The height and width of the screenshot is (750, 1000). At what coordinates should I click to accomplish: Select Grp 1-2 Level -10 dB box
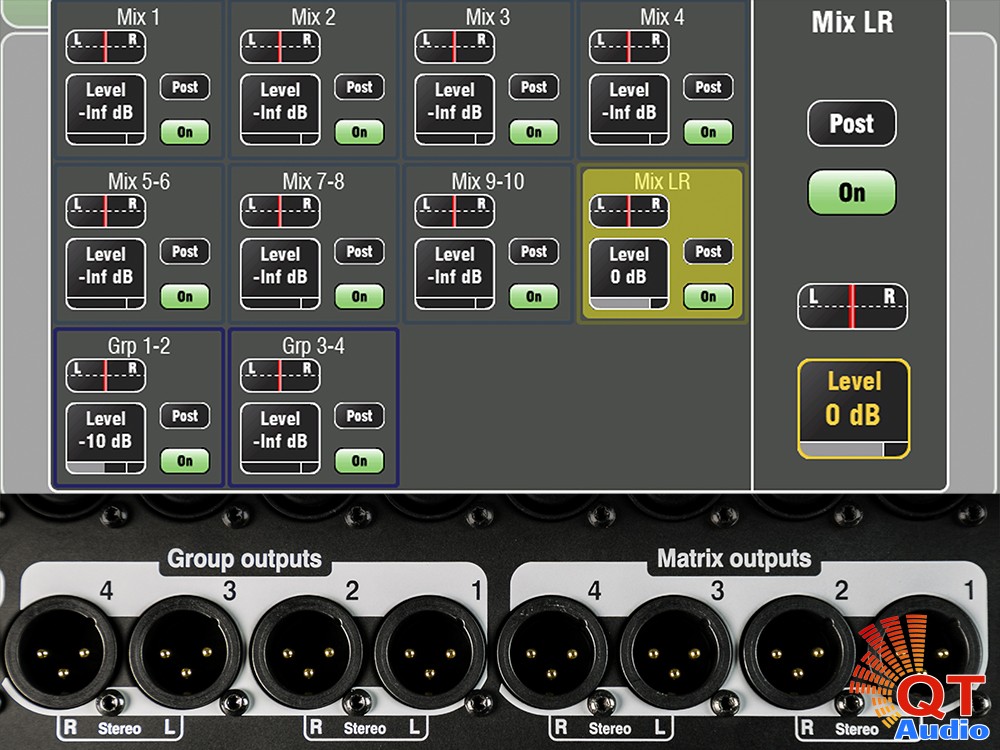coord(106,438)
